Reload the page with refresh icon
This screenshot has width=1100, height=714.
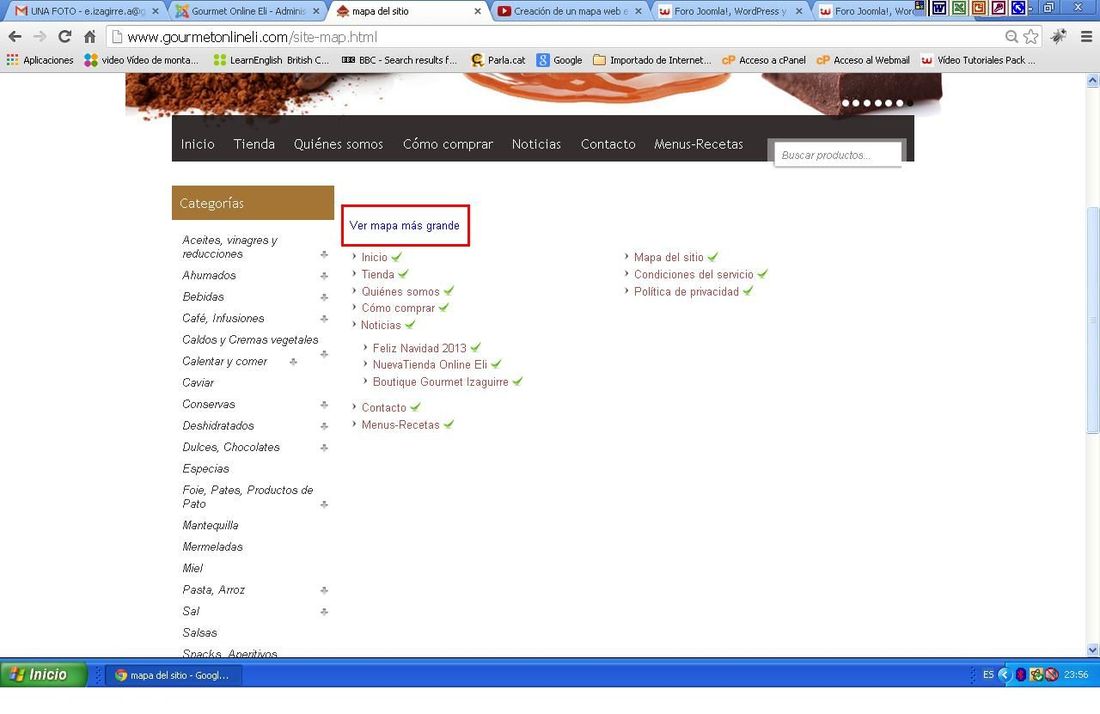coord(65,36)
